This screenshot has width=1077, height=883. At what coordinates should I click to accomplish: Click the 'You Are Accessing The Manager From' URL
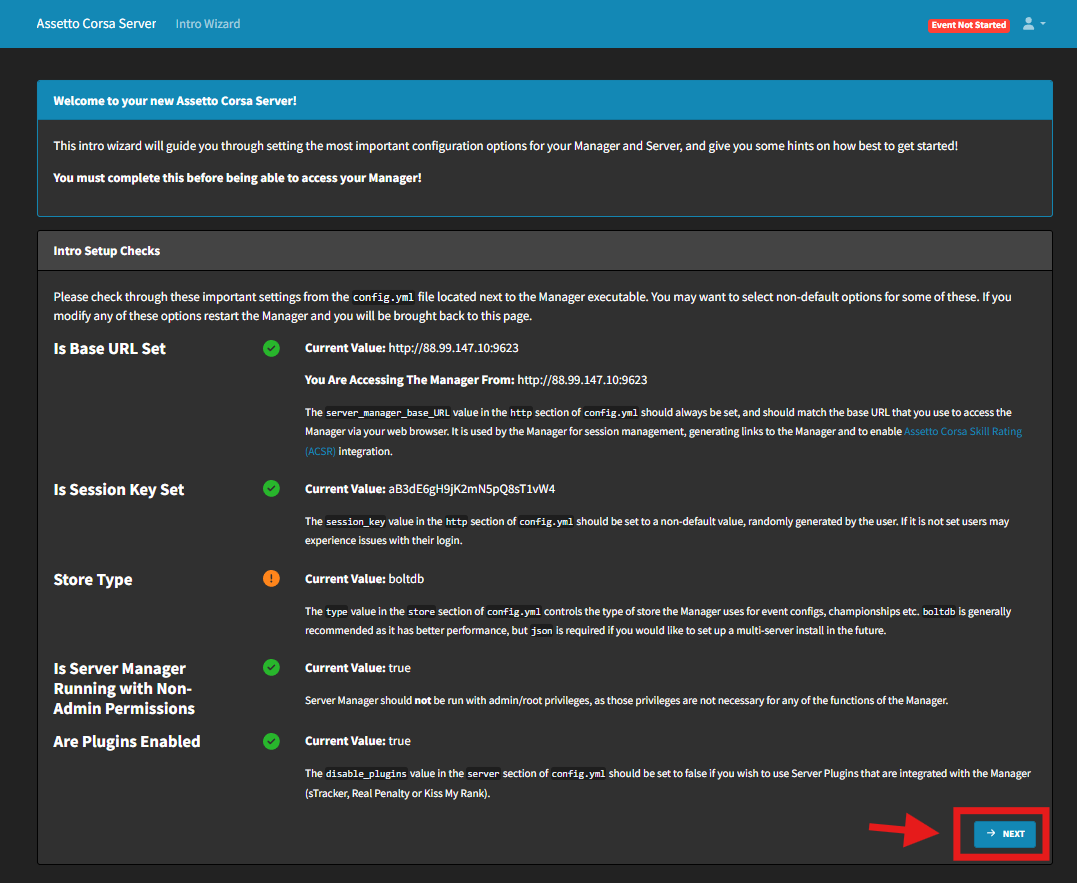click(x=582, y=380)
